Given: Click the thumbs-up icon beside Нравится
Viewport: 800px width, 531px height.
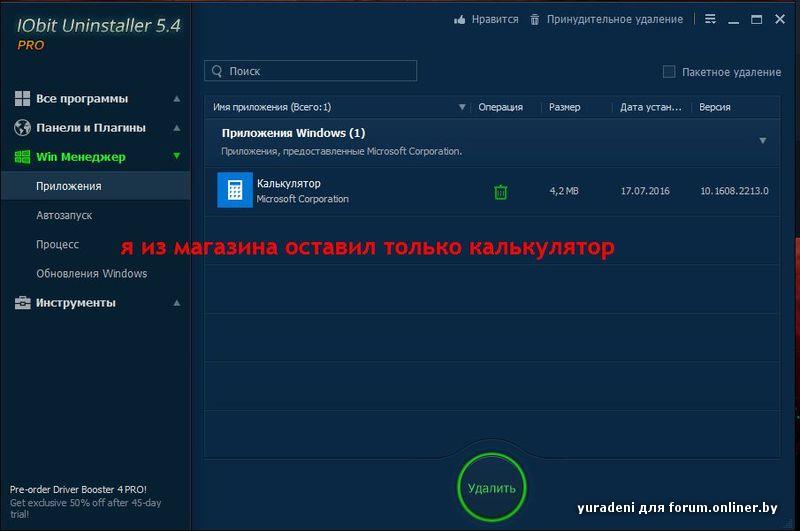Looking at the screenshot, I should click(460, 19).
